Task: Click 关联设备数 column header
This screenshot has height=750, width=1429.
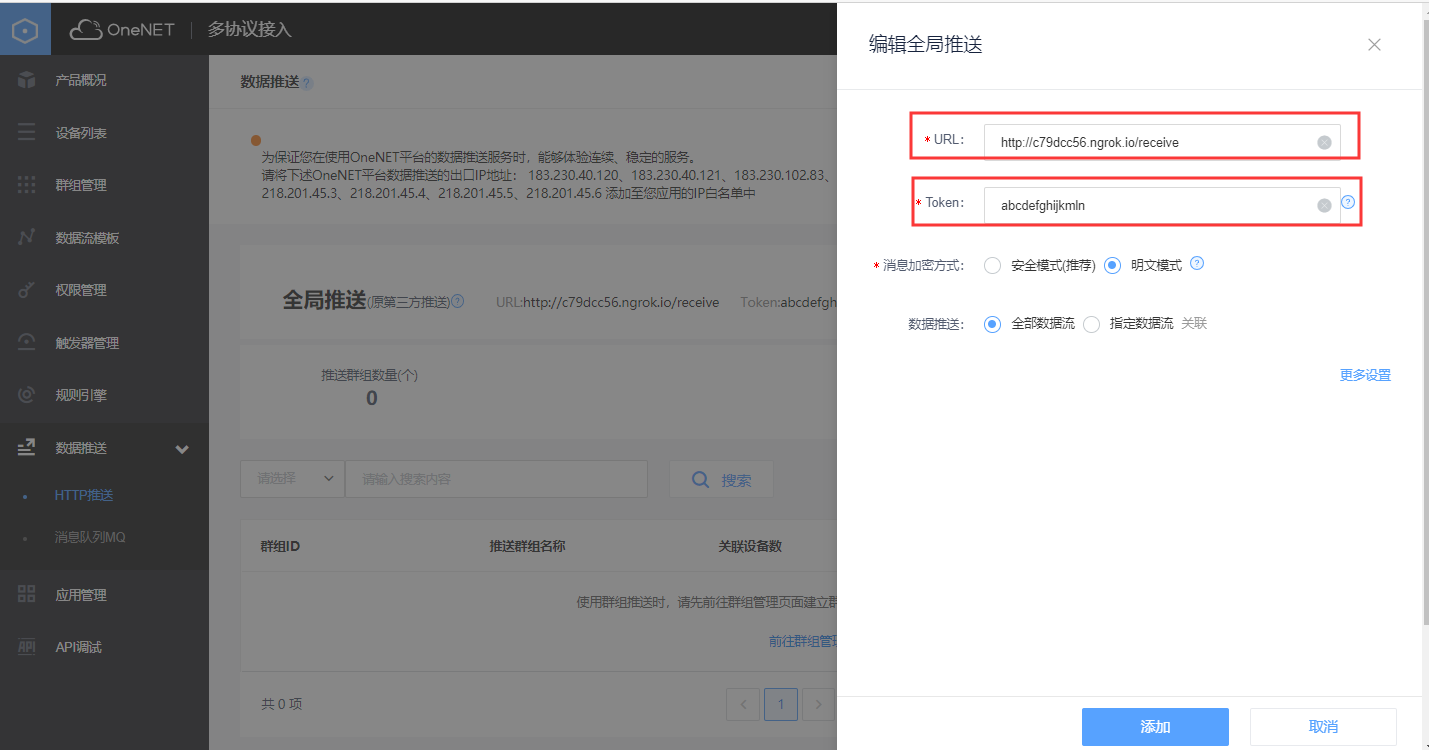Action: [750, 546]
